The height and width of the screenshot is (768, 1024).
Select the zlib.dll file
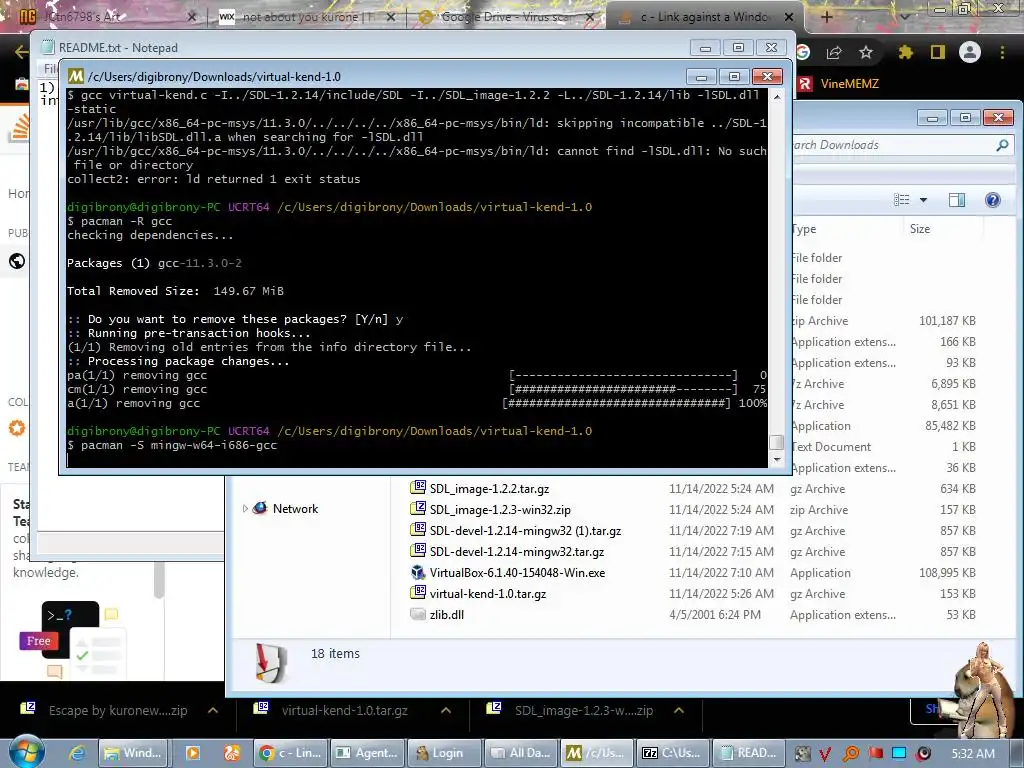(x=447, y=615)
